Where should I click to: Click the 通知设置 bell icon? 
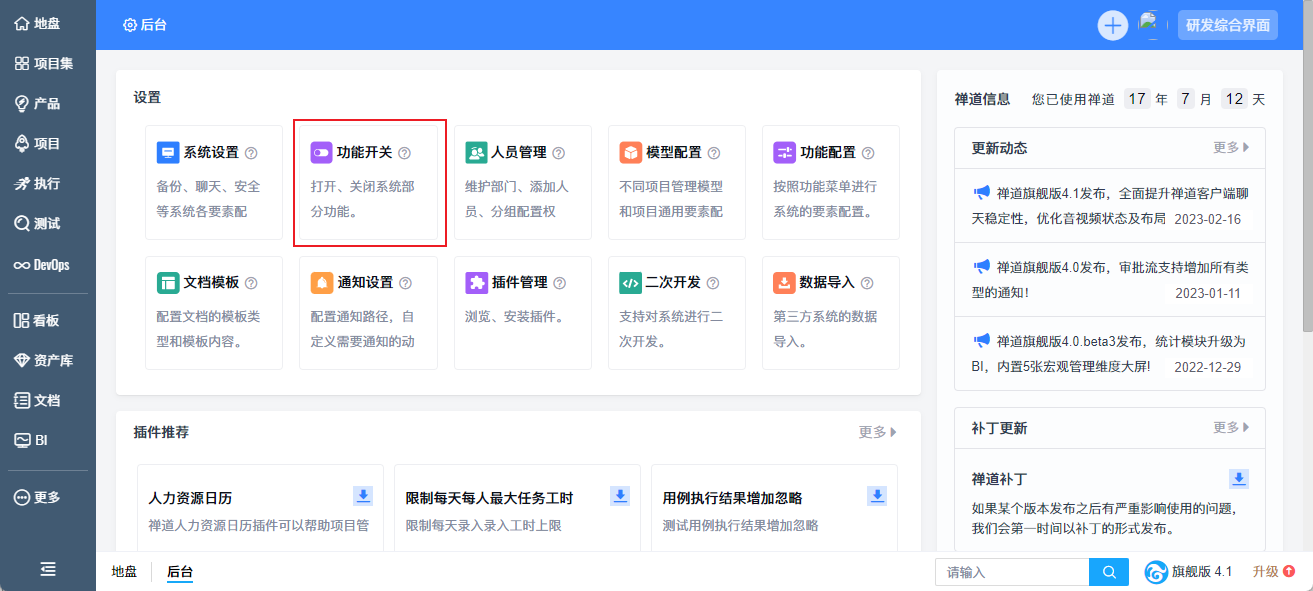click(x=321, y=283)
